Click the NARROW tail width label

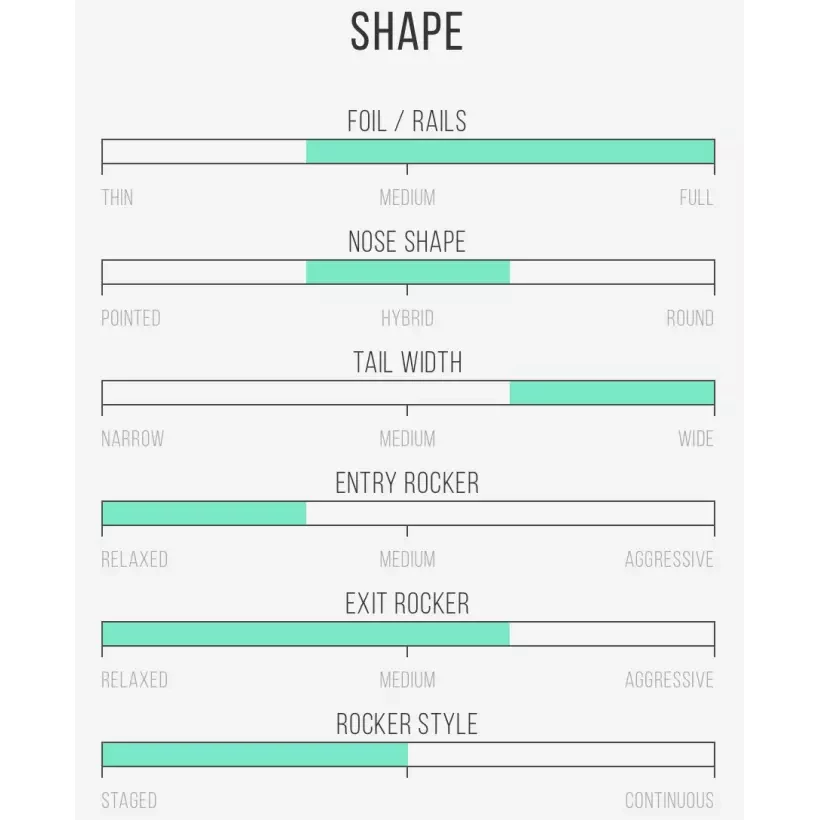133,439
